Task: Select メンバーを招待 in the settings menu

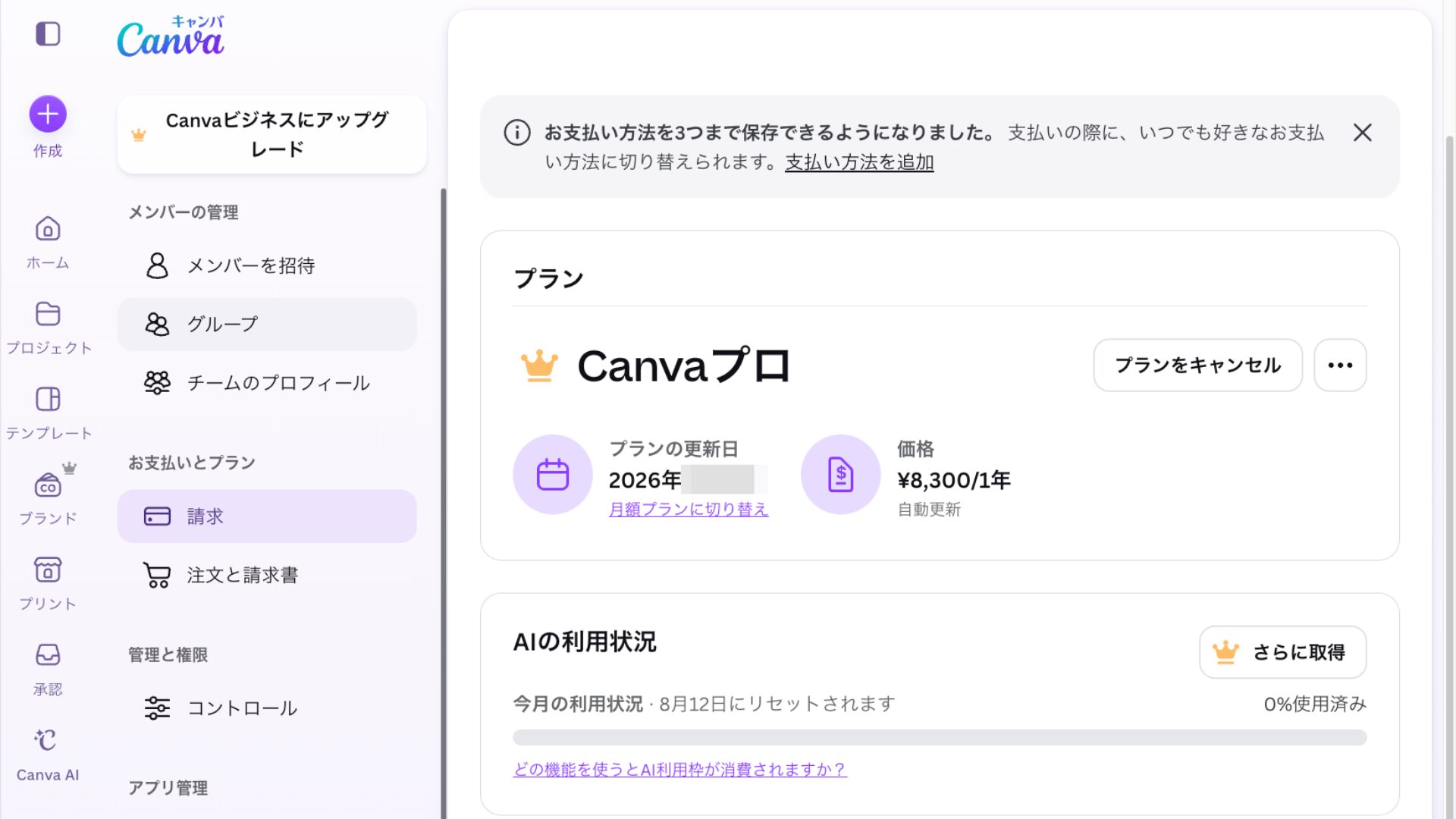Action: pos(267,265)
